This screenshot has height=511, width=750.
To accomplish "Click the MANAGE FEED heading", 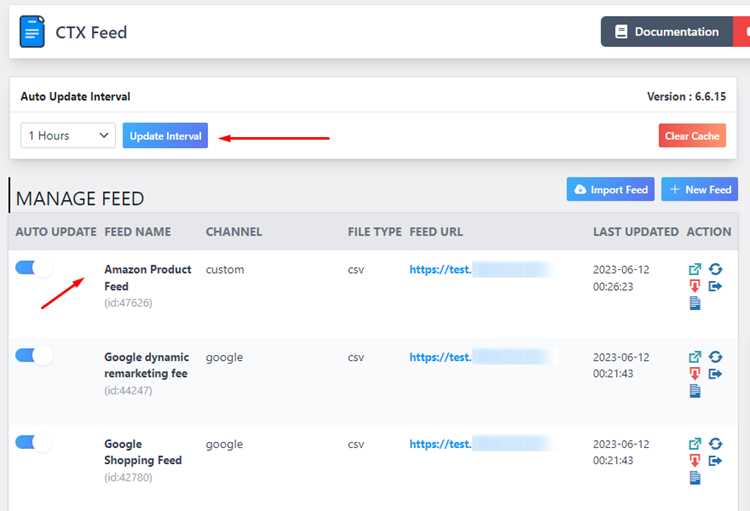I will 80,199.
